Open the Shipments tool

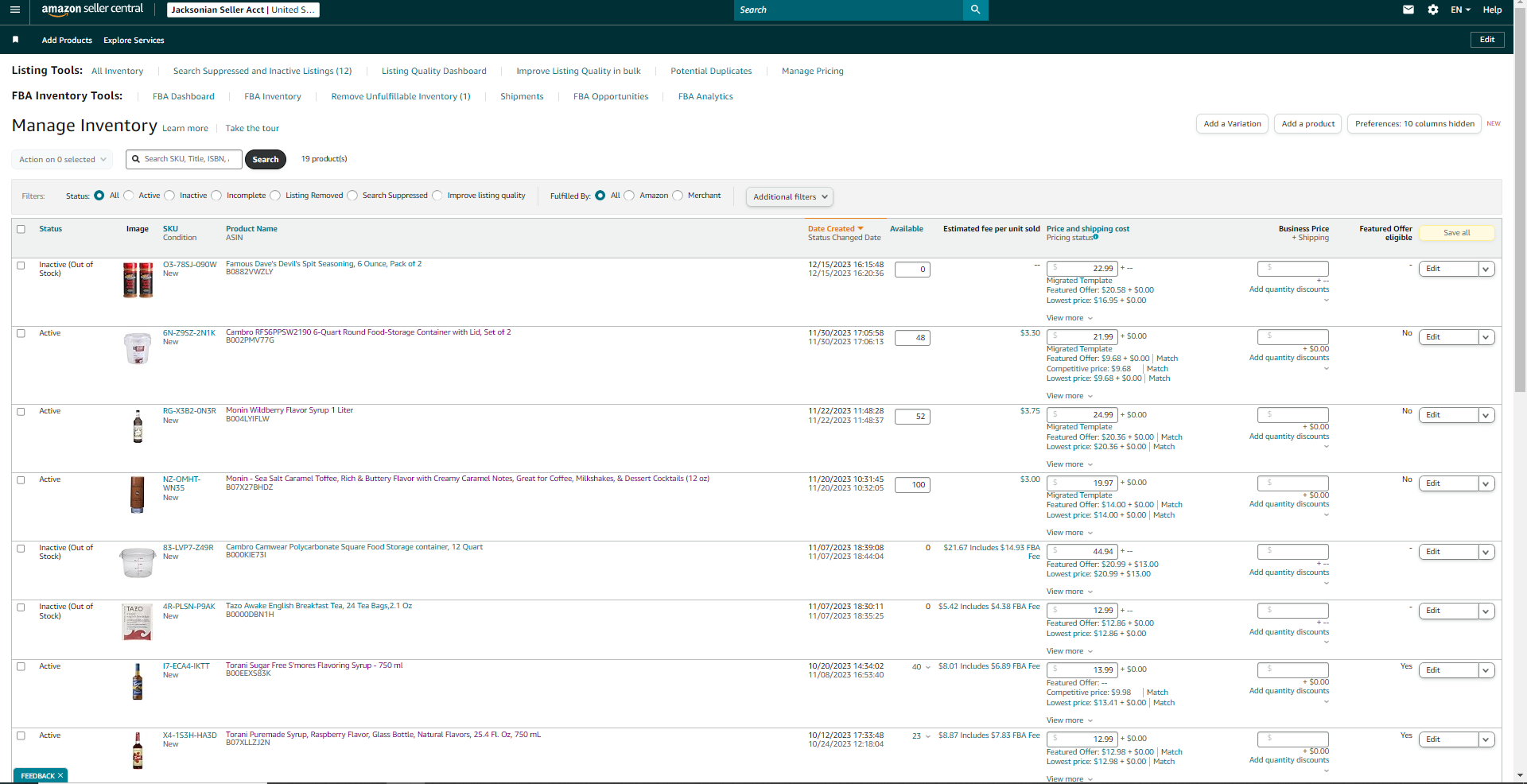click(x=522, y=96)
